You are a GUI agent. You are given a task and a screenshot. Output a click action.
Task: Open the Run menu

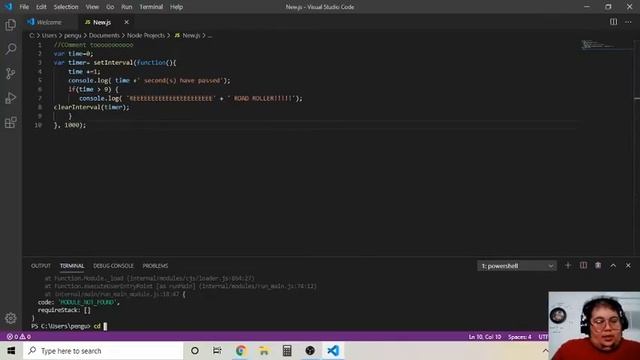coord(127,7)
